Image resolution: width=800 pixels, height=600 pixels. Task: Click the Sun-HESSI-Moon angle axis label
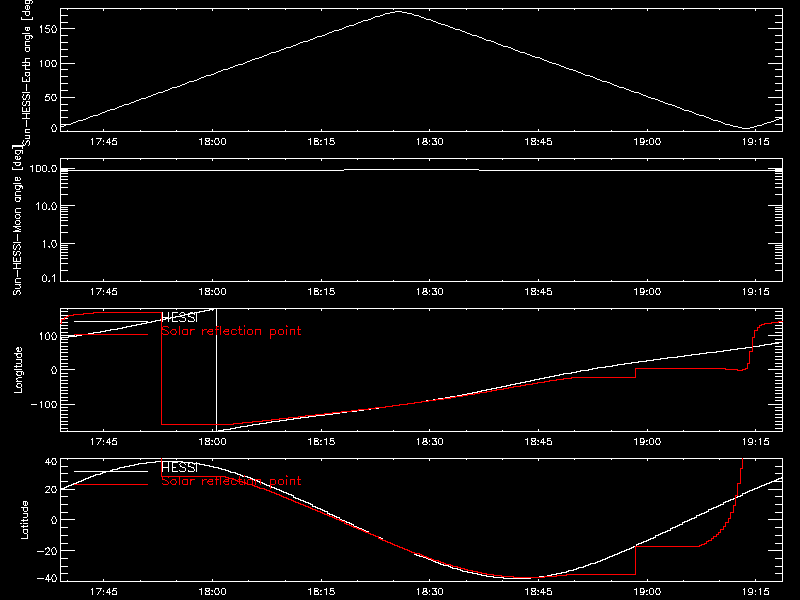(17, 220)
